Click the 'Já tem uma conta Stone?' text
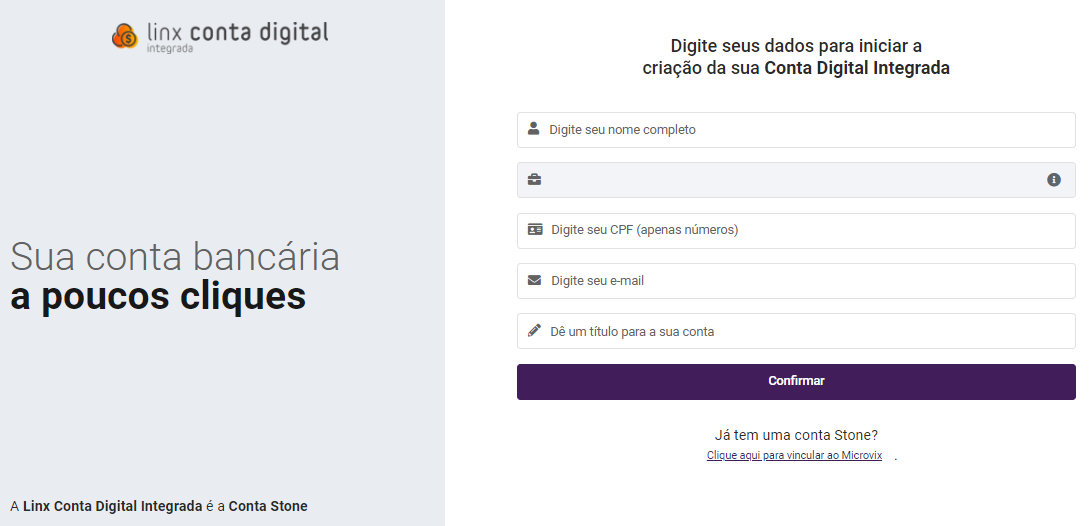Image resolution: width=1090 pixels, height=526 pixels. tap(796, 435)
